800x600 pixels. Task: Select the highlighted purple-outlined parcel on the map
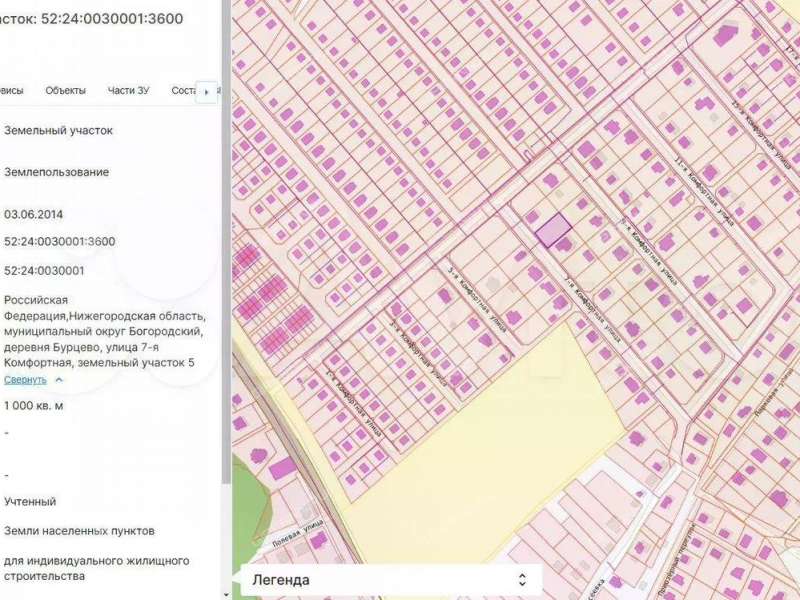tap(552, 231)
